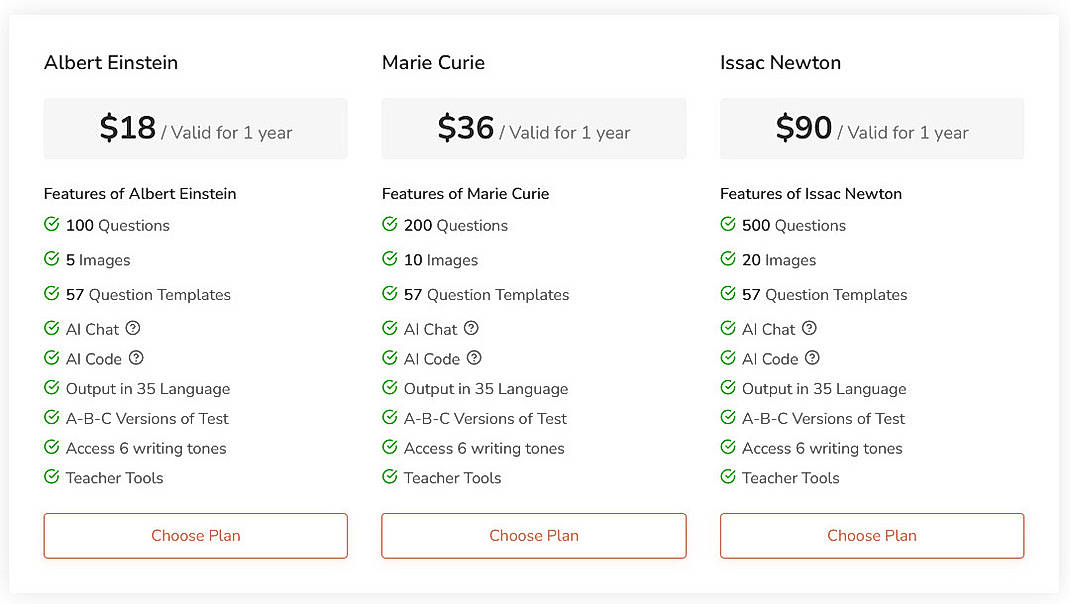Open the AI Chat tooltip icon in Issac Newton plan
This screenshot has width=1070, height=604.
808,328
